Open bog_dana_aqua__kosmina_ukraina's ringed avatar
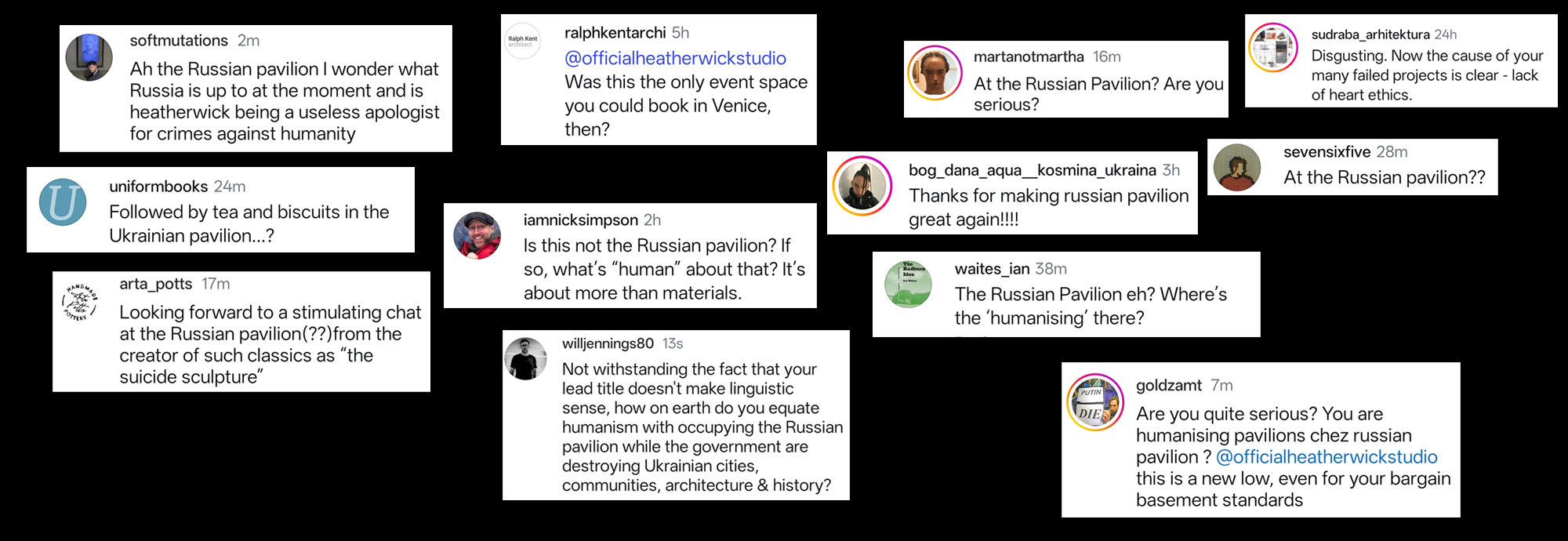Viewport: 1568px width, 541px height. coord(862,186)
